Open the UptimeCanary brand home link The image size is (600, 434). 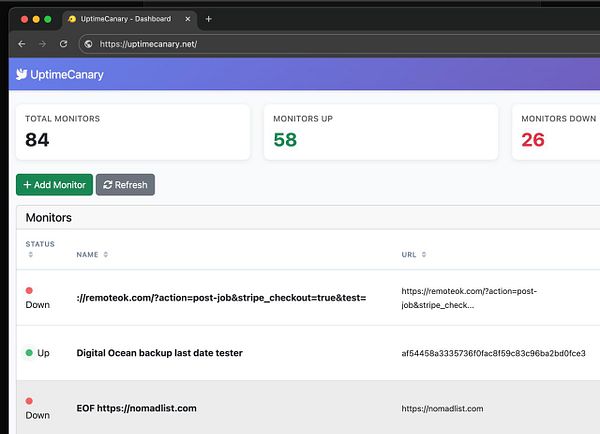pos(60,74)
